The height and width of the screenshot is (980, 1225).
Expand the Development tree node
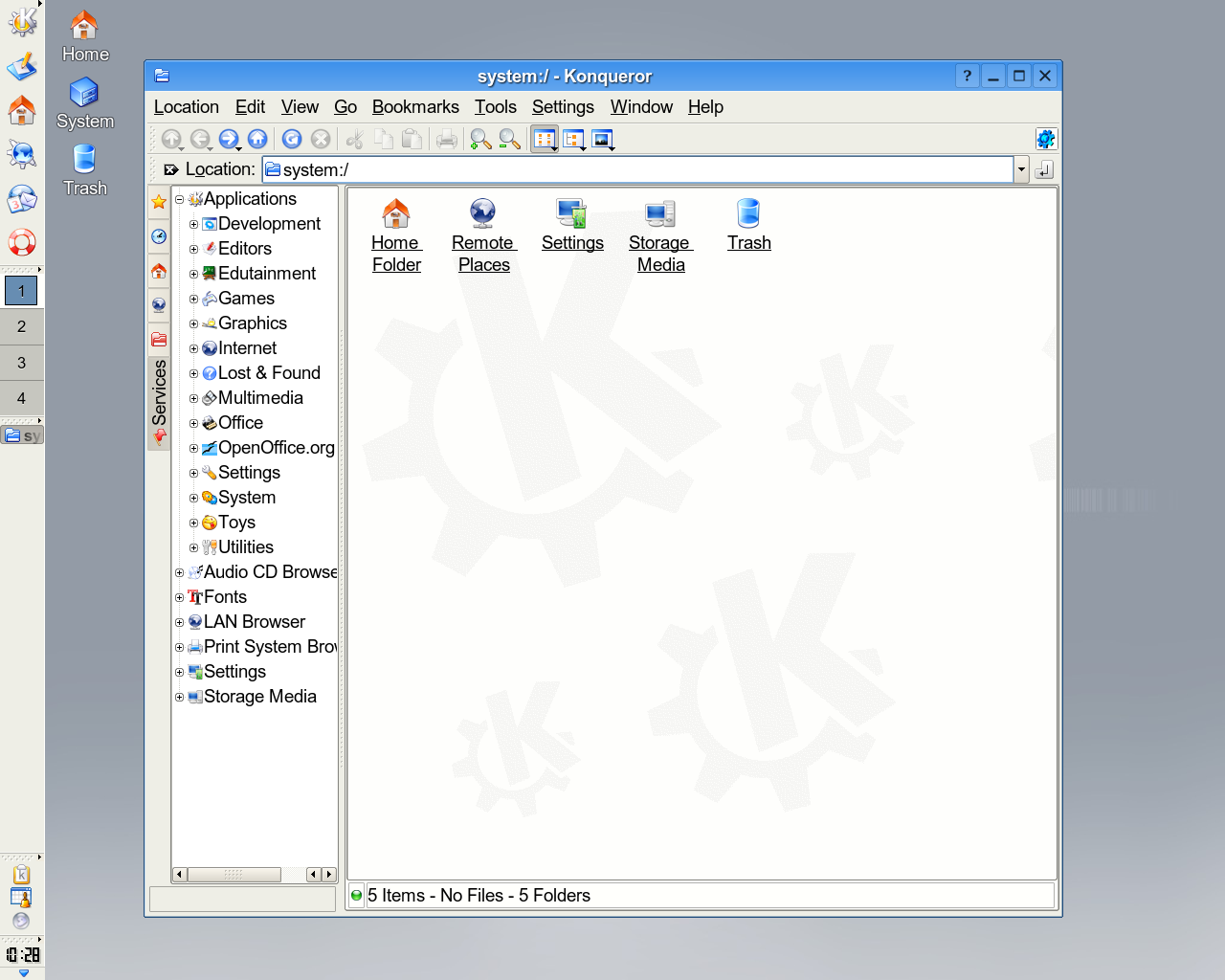(193, 224)
